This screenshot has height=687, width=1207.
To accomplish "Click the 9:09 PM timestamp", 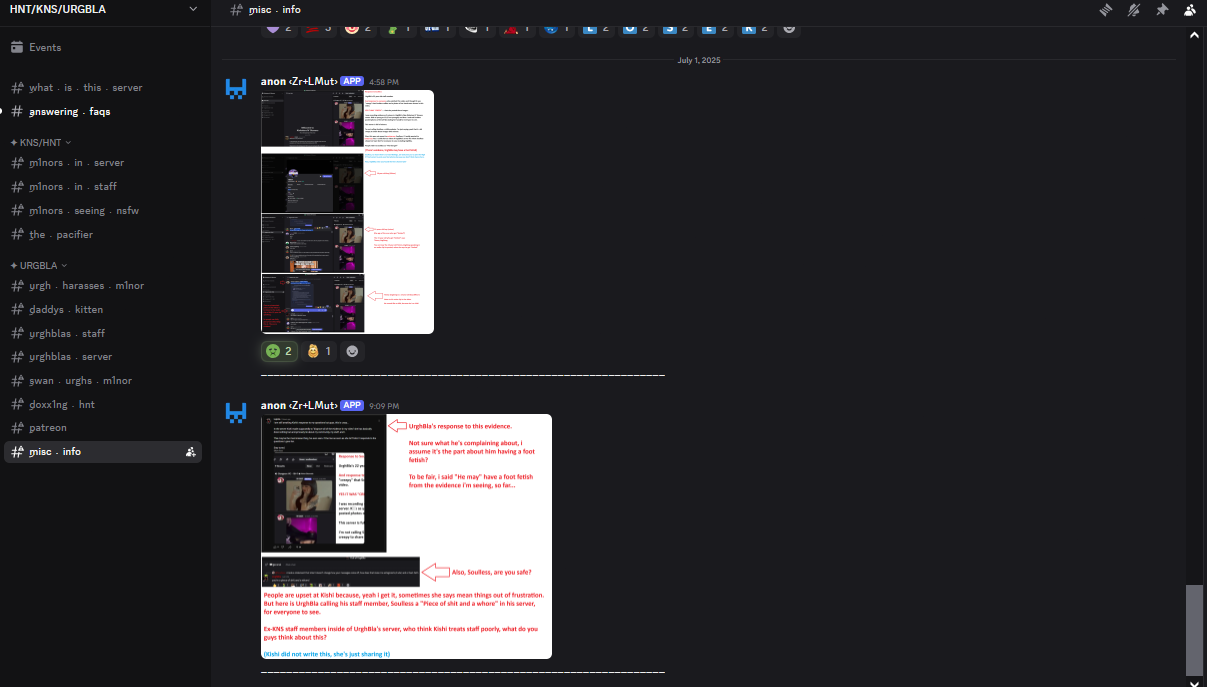I will point(384,406).
